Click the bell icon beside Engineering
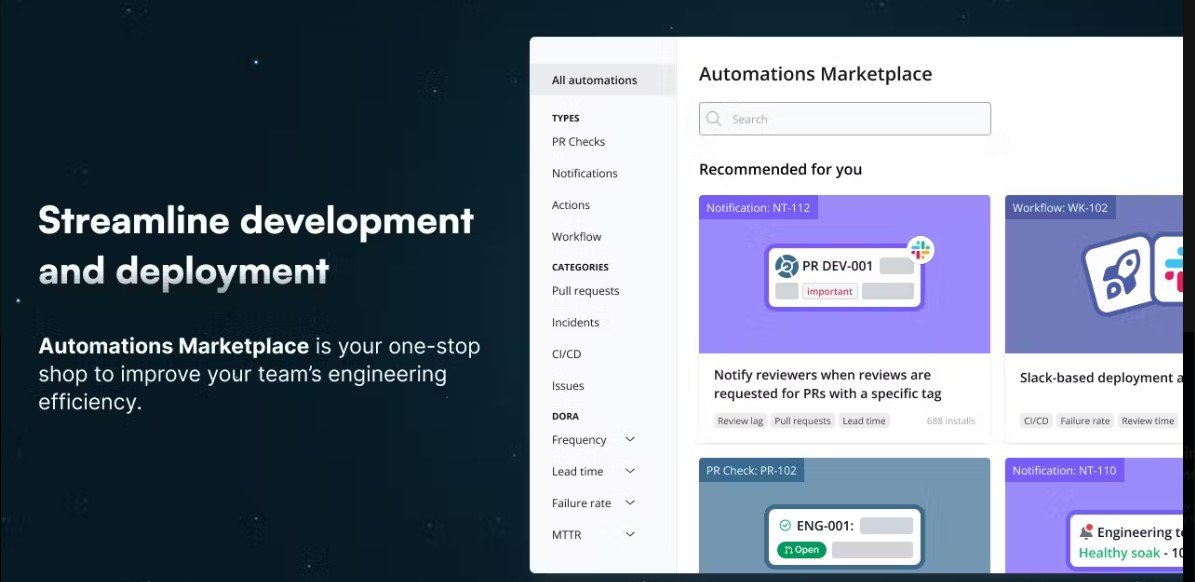Viewport: 1195px width, 582px height. click(x=1086, y=531)
